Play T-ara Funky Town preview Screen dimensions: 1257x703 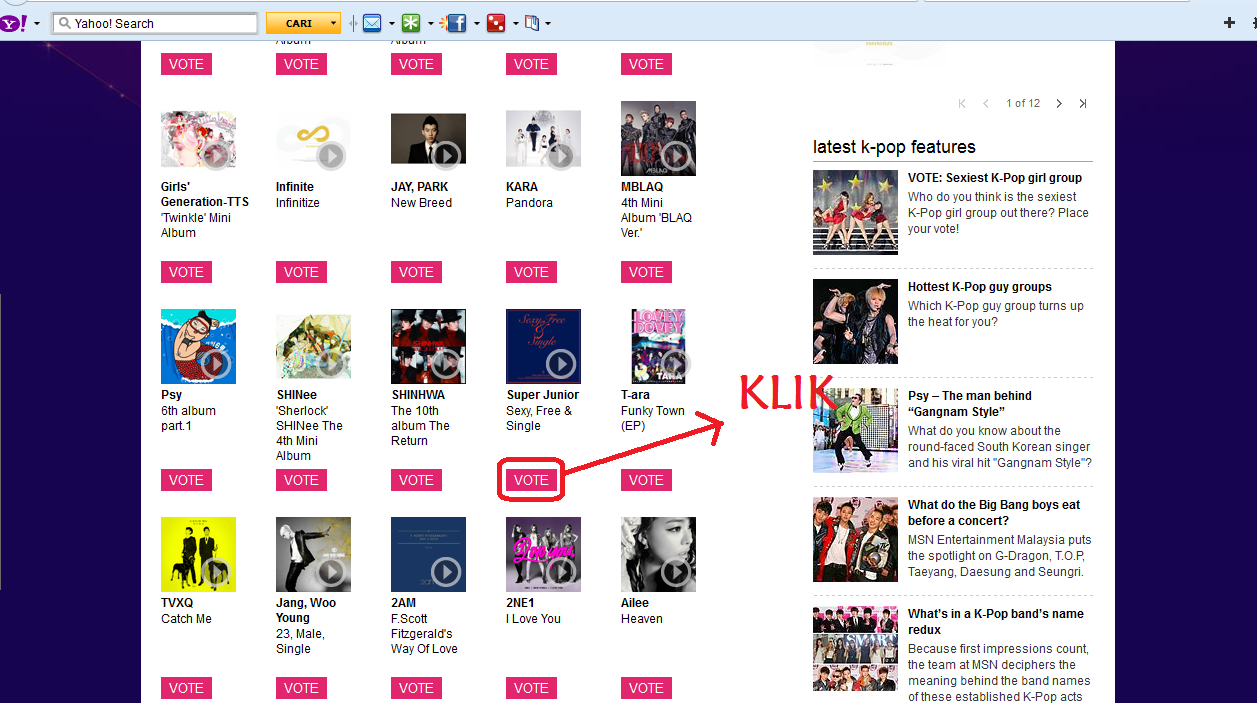tap(676, 364)
